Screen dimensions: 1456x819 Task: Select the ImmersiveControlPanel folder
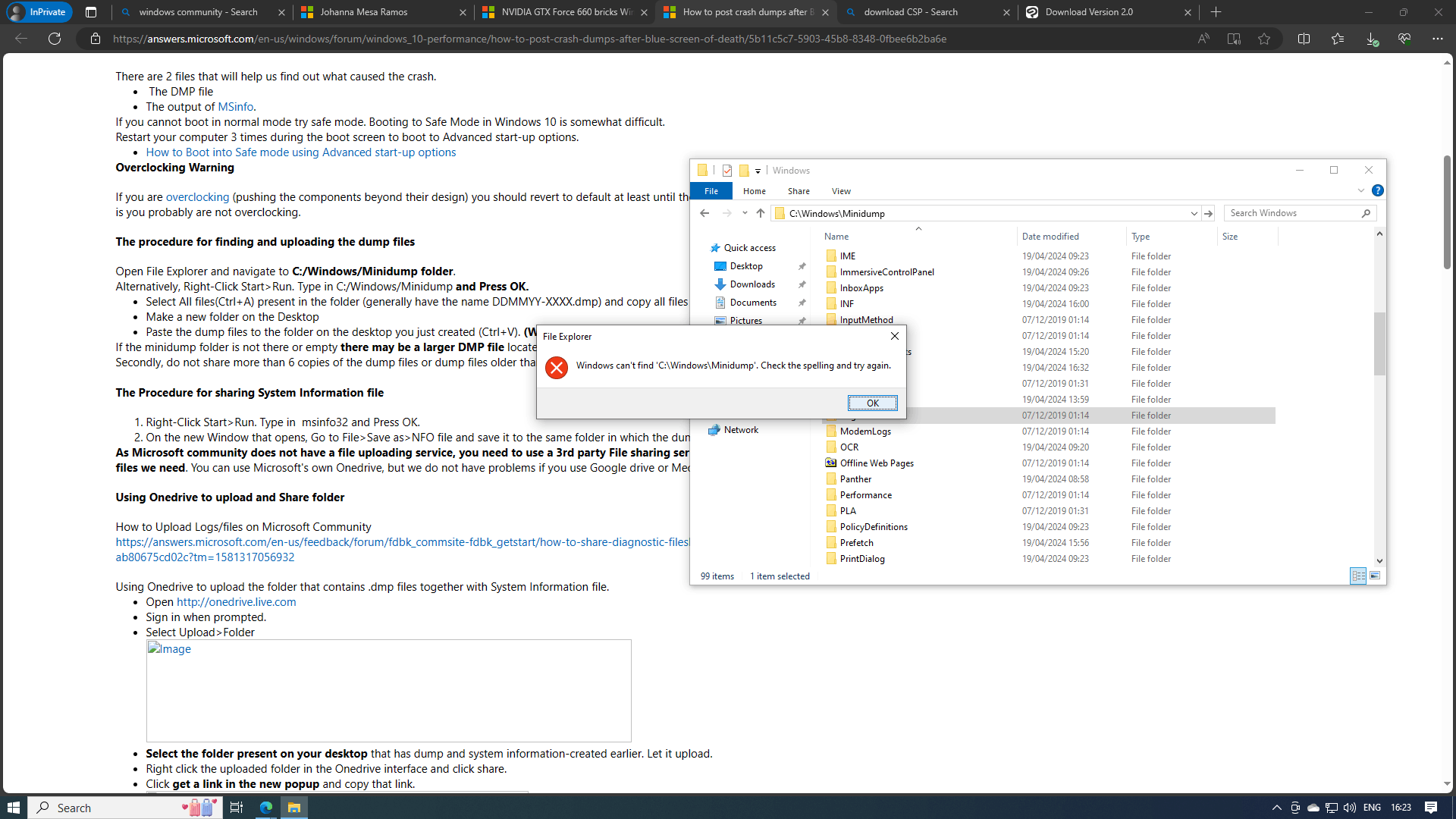(x=886, y=272)
